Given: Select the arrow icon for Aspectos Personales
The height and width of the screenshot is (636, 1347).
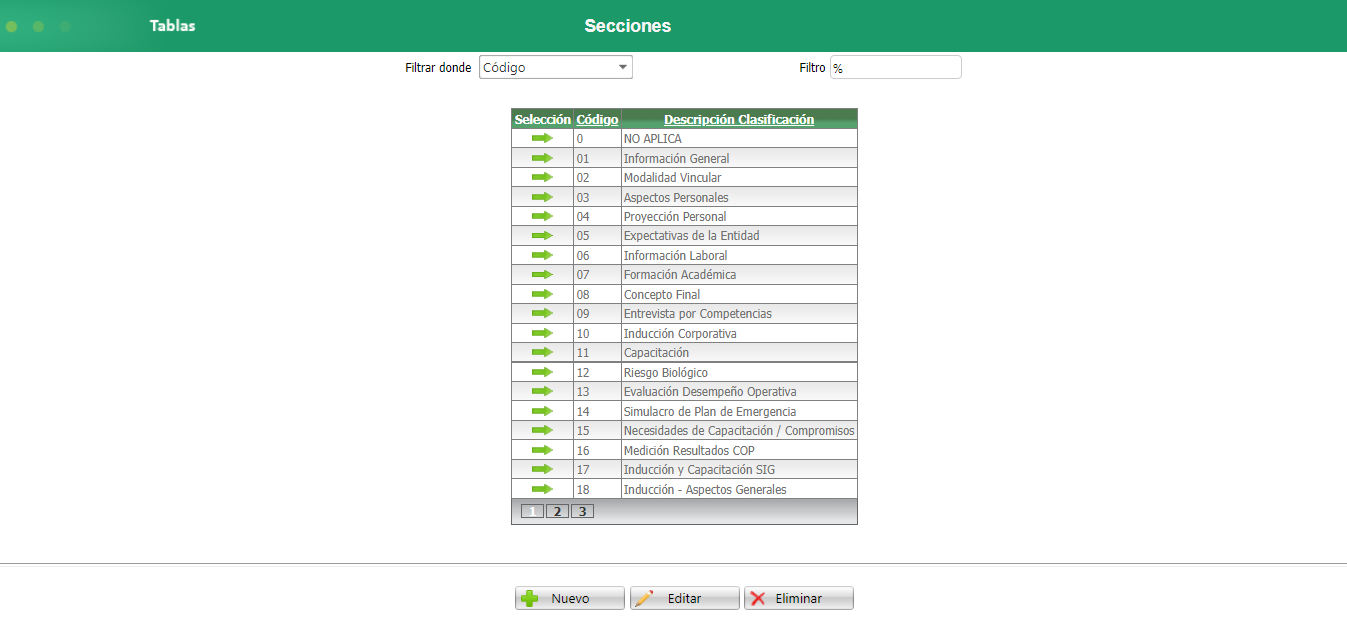Looking at the screenshot, I should pyautogui.click(x=542, y=197).
